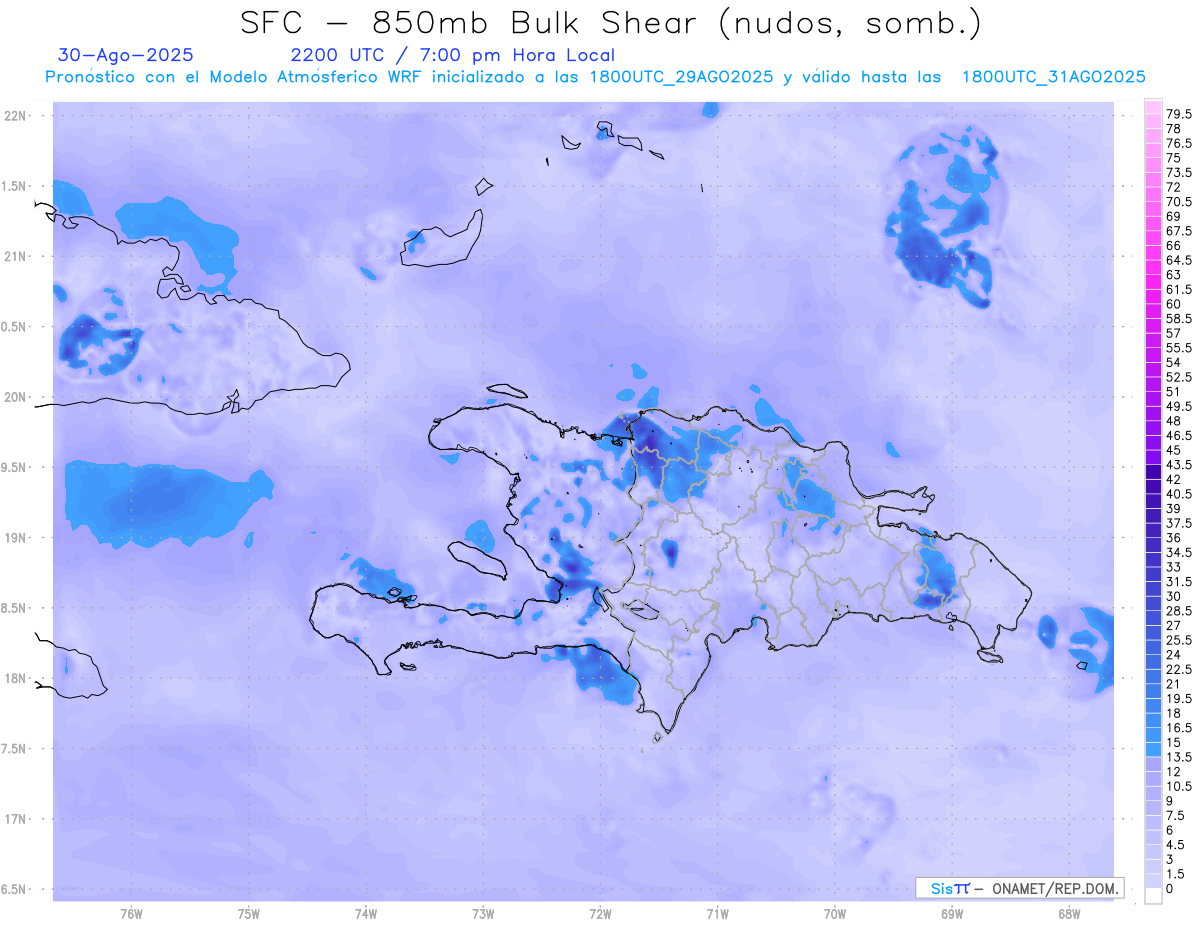
Task: Click the '16.5' legend value
Action: click(x=1180, y=728)
